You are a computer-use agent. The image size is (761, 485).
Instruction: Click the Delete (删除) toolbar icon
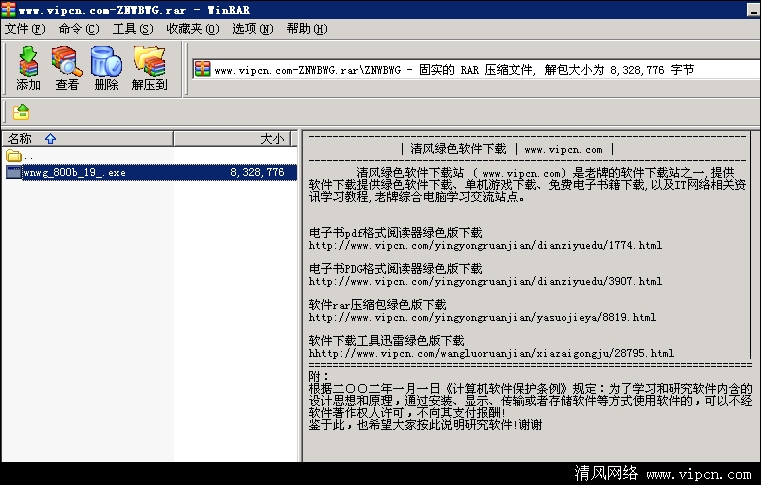point(106,68)
